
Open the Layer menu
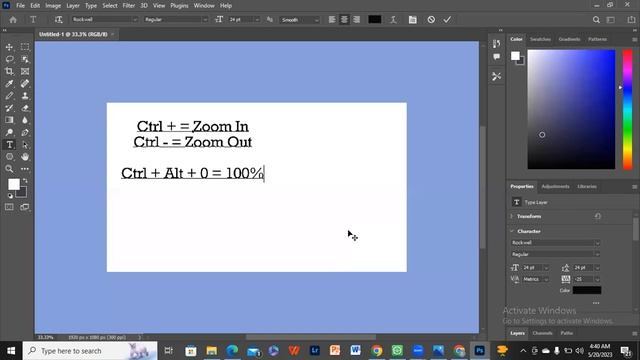[73, 6]
